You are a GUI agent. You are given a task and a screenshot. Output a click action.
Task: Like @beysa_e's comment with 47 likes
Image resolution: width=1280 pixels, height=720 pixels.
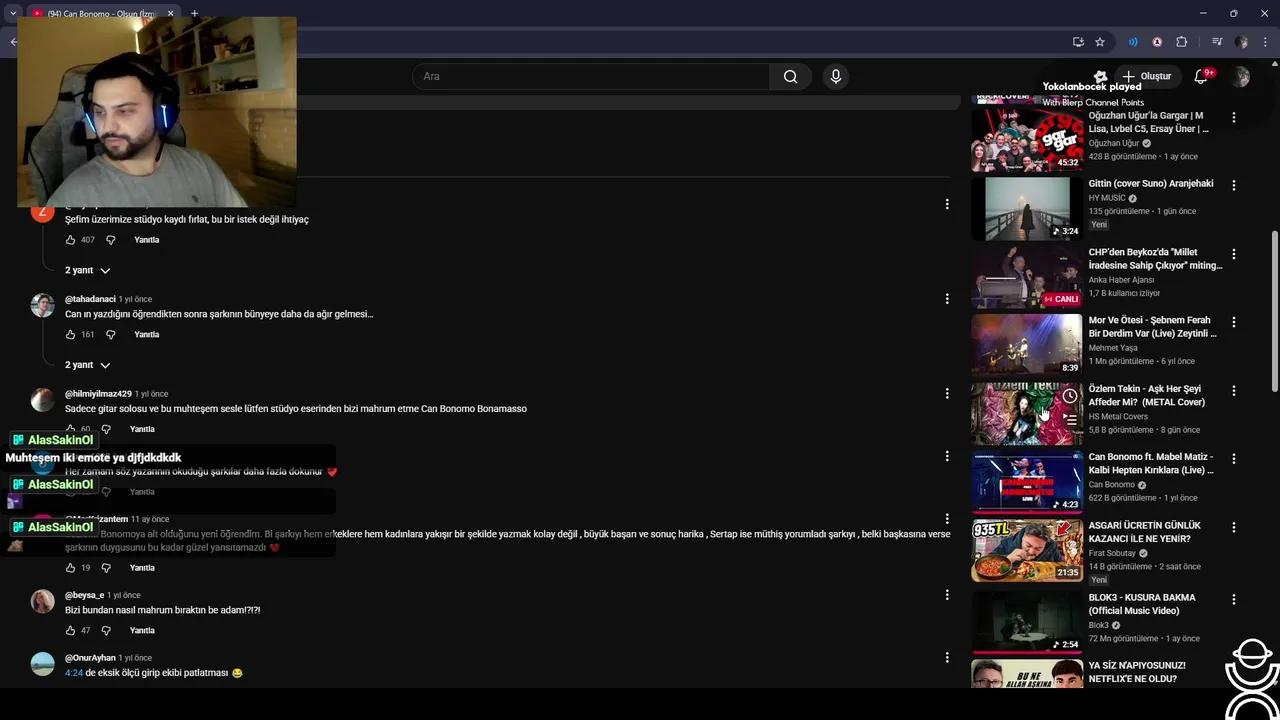pyautogui.click(x=71, y=630)
